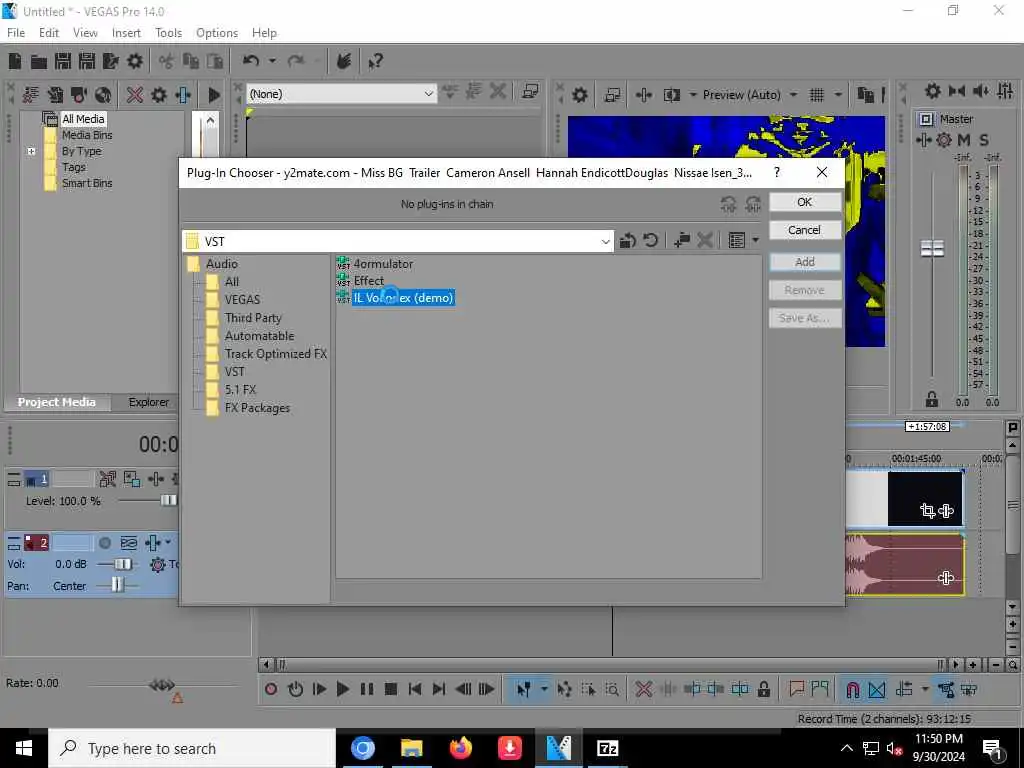Solo the Master bus
Image resolution: width=1024 pixels, height=768 pixels.
pos(984,140)
